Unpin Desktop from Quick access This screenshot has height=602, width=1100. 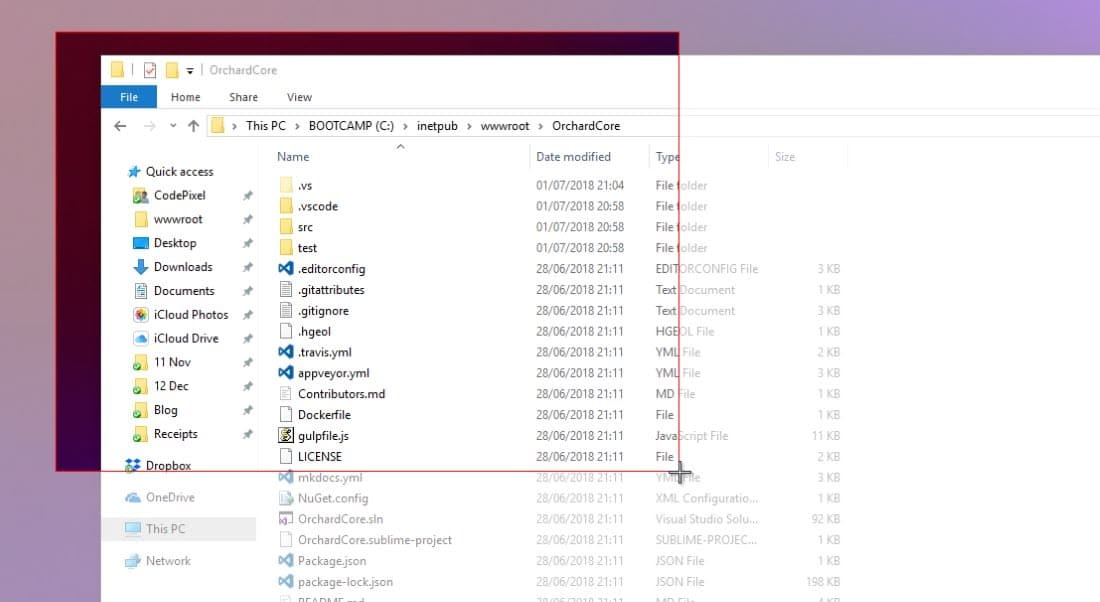point(247,243)
